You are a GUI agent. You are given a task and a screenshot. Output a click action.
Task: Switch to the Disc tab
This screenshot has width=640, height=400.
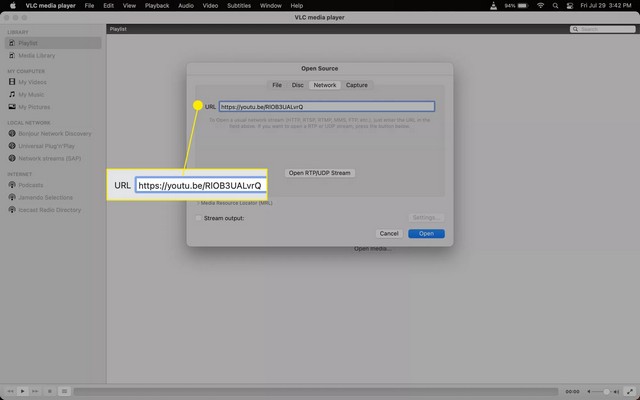(298, 85)
